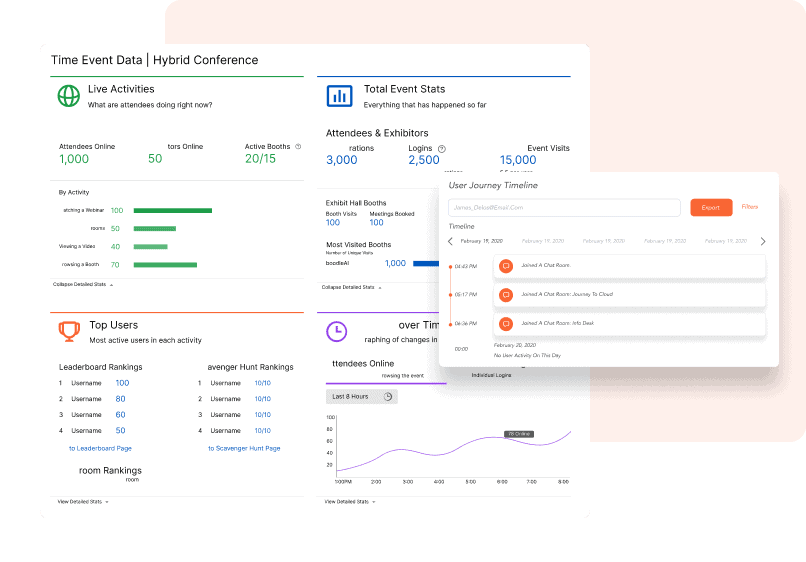Image resolution: width=806 pixels, height=562 pixels.
Task: Click the bar chart icon for Total Event Stats
Action: coord(339,96)
